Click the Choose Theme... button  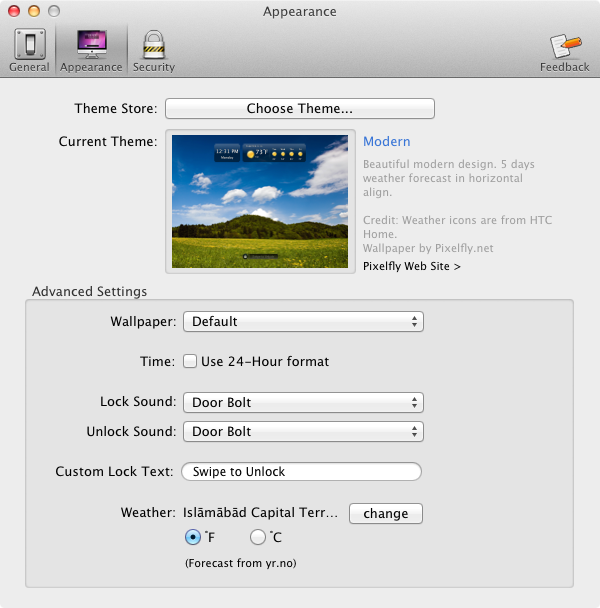coord(300,109)
